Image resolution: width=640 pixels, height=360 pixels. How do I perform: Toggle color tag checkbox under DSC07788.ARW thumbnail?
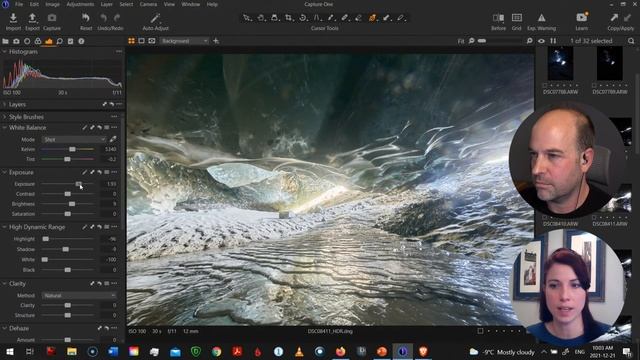[545, 85]
